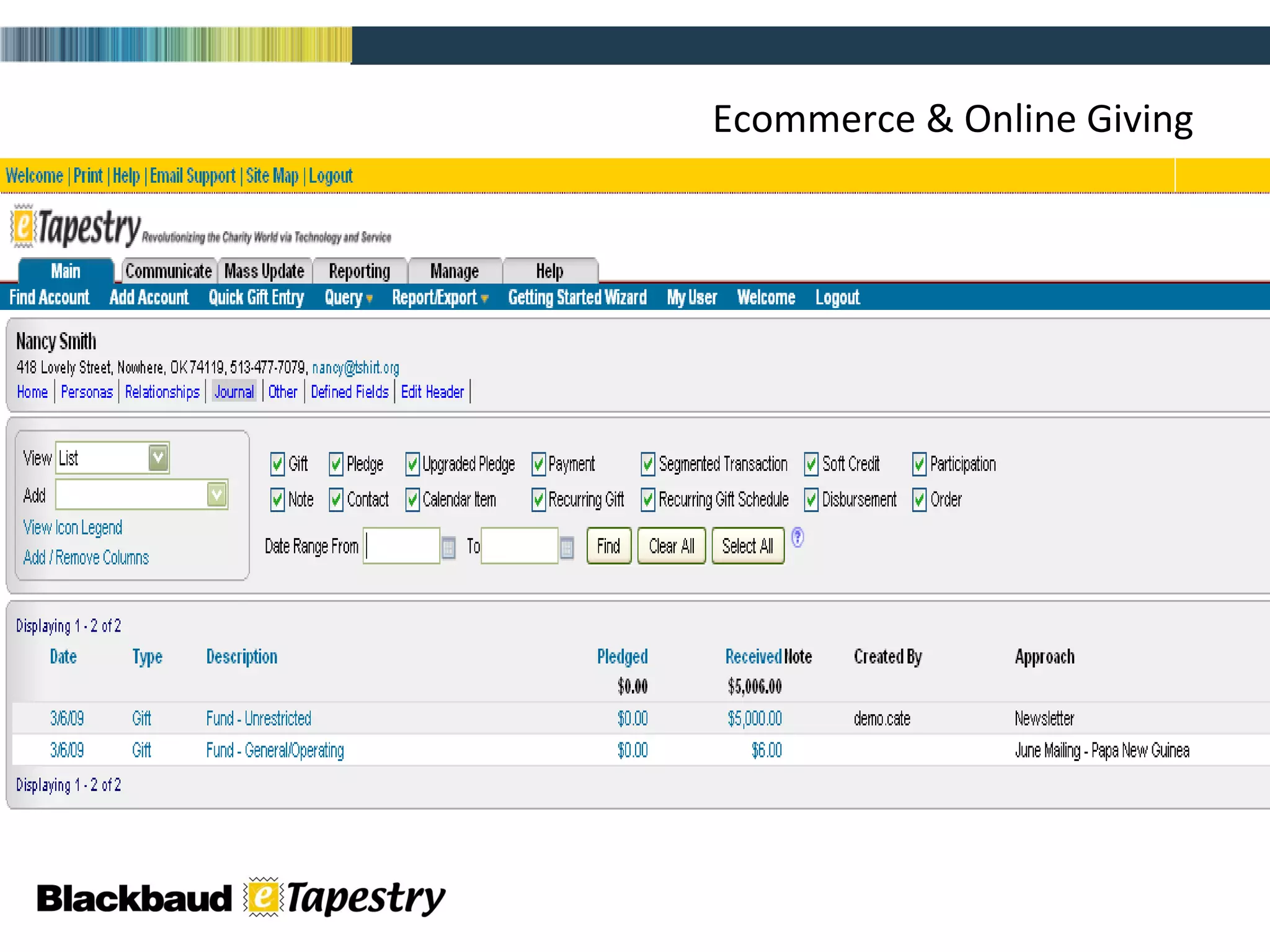
Task: Select the Journal link
Action: pyautogui.click(x=234, y=392)
